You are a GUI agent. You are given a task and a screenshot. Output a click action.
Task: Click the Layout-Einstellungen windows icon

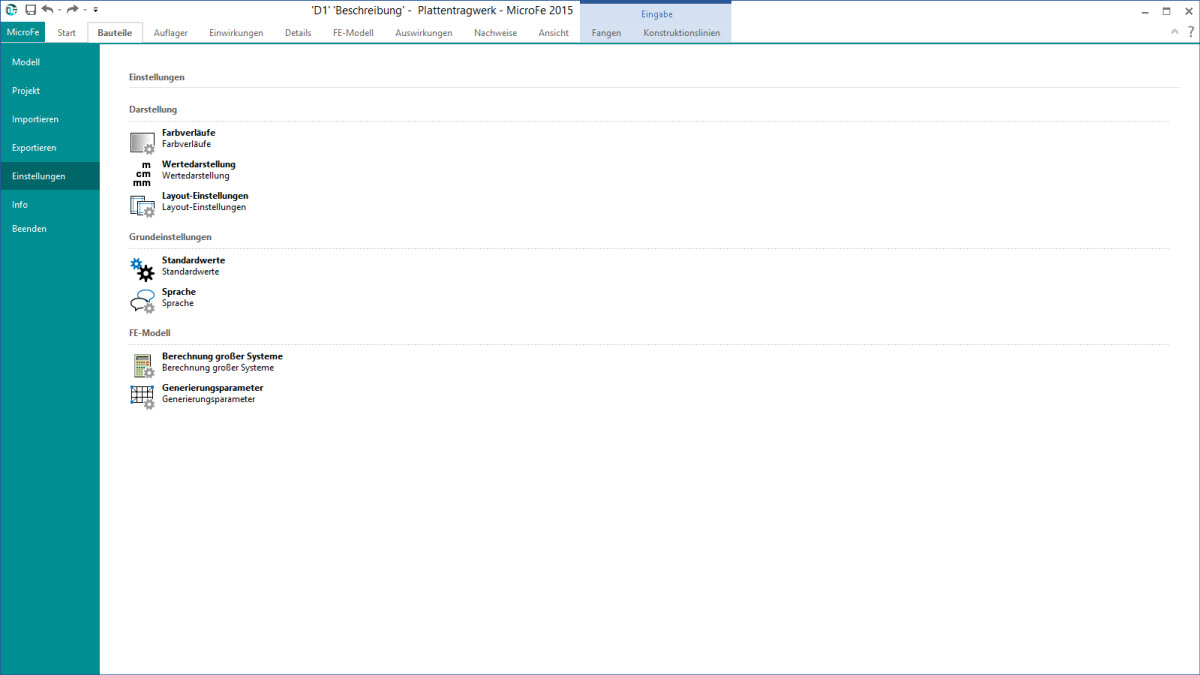tap(142, 206)
